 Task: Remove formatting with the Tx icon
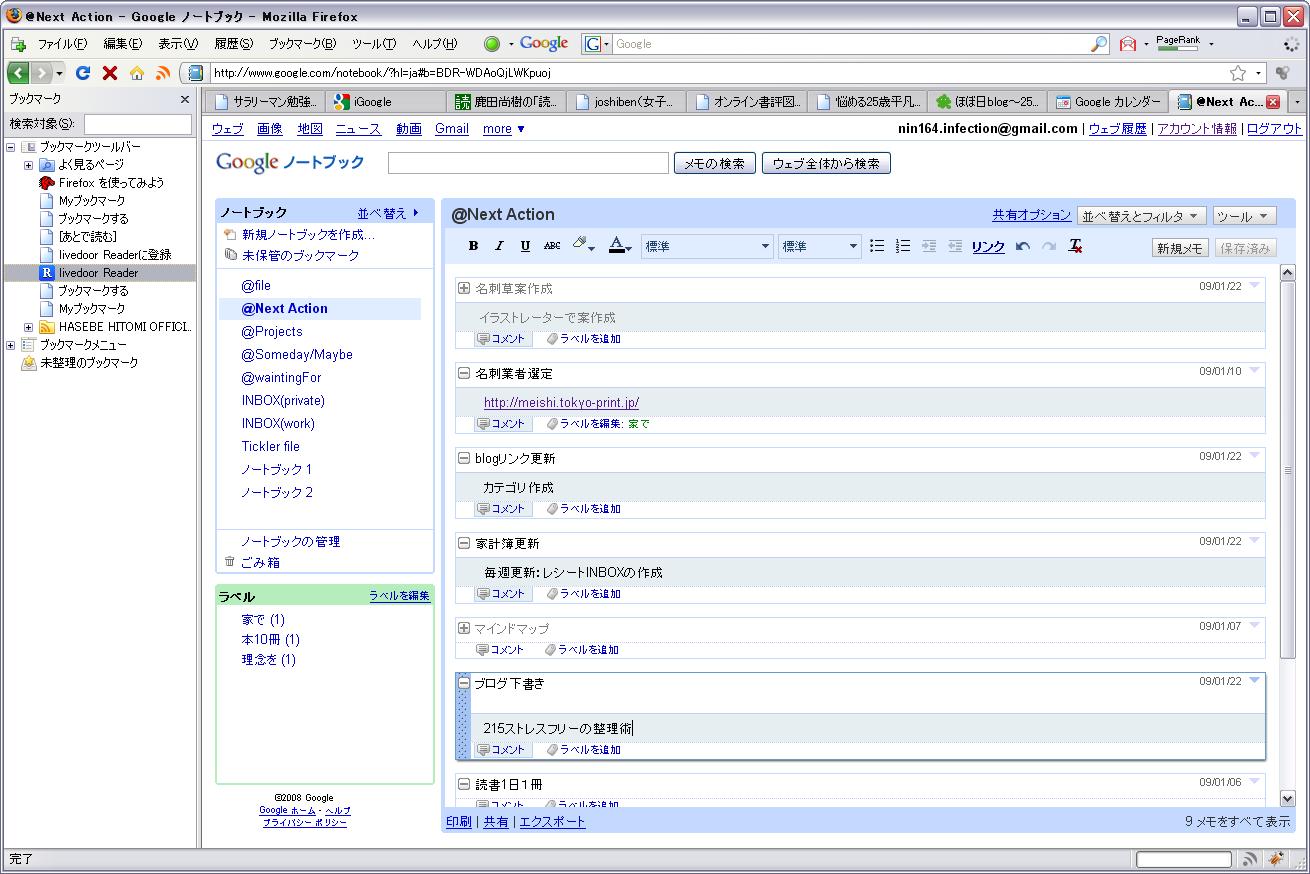(x=1075, y=246)
